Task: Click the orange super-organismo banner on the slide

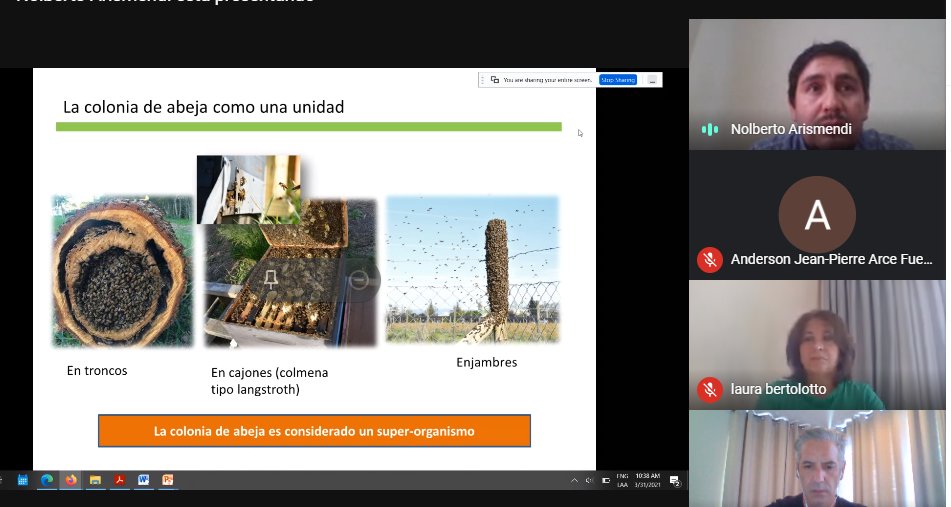Action: (314, 431)
